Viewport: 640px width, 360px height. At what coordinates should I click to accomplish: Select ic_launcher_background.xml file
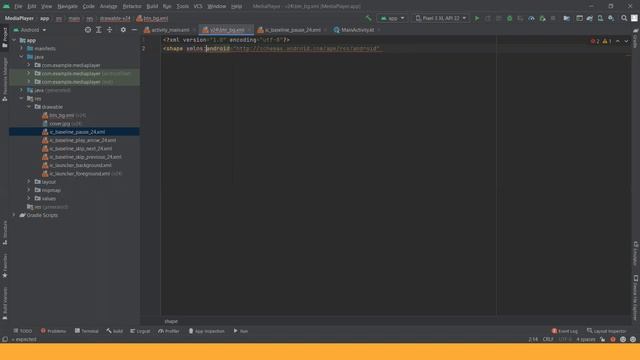[x=80, y=165]
